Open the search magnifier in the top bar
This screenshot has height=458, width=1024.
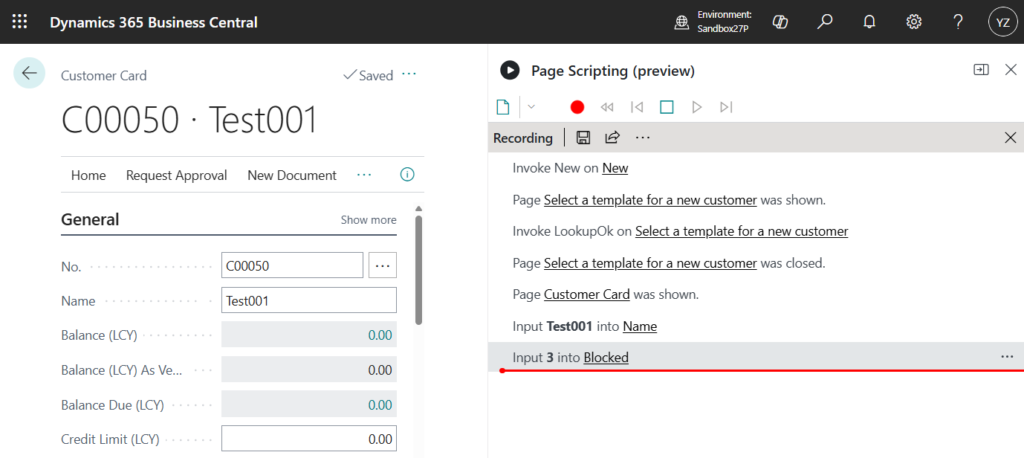click(824, 22)
